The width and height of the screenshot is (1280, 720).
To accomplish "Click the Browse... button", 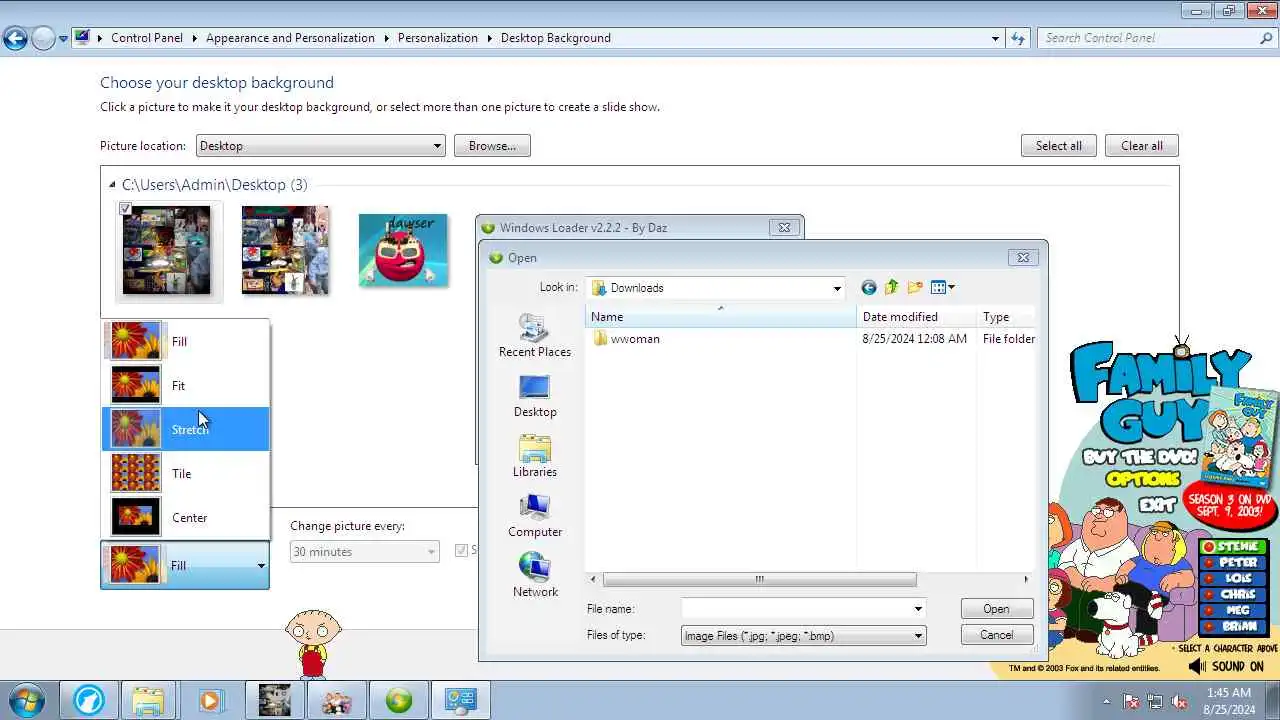I will pos(492,146).
